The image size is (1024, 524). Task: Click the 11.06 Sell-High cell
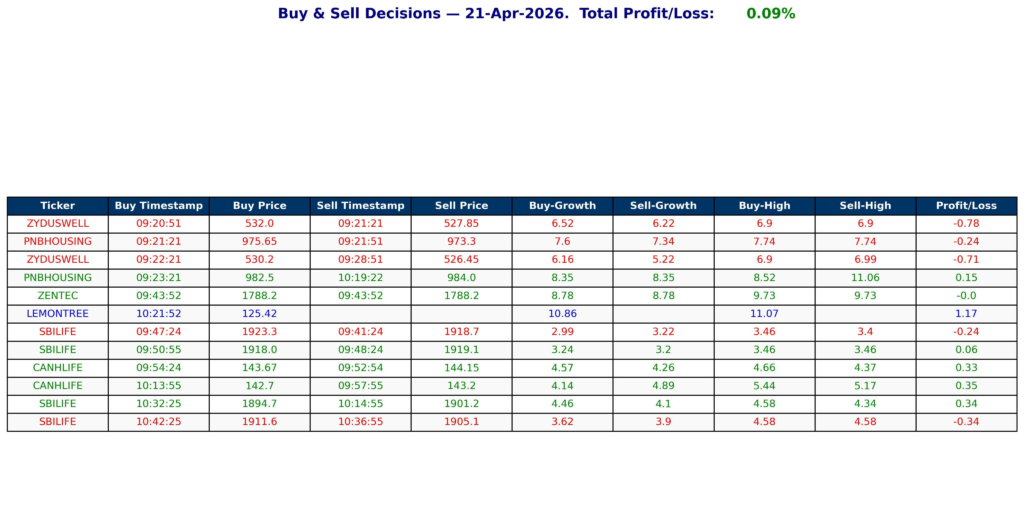865,278
